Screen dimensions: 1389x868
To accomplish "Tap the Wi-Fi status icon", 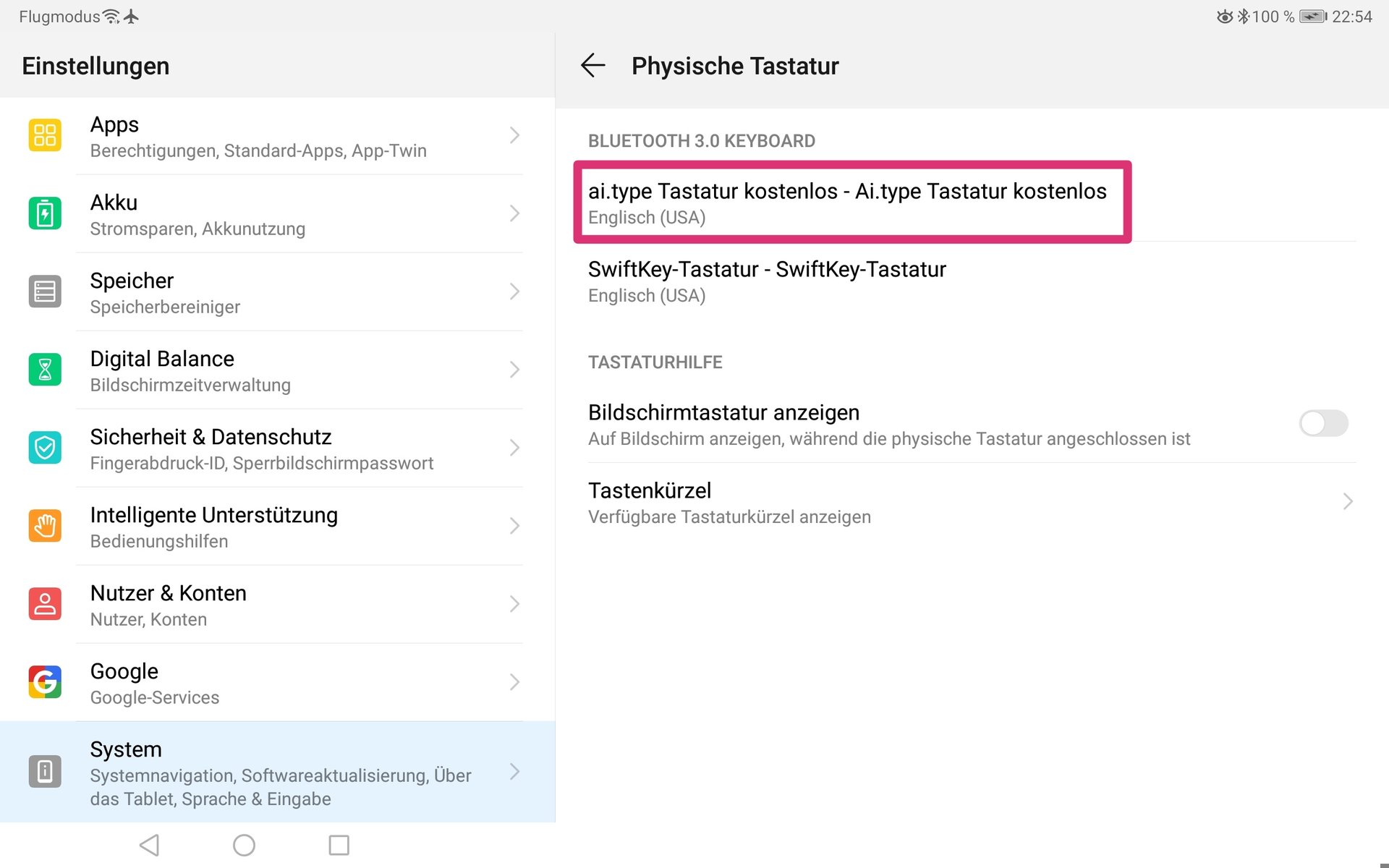I will click(x=111, y=17).
